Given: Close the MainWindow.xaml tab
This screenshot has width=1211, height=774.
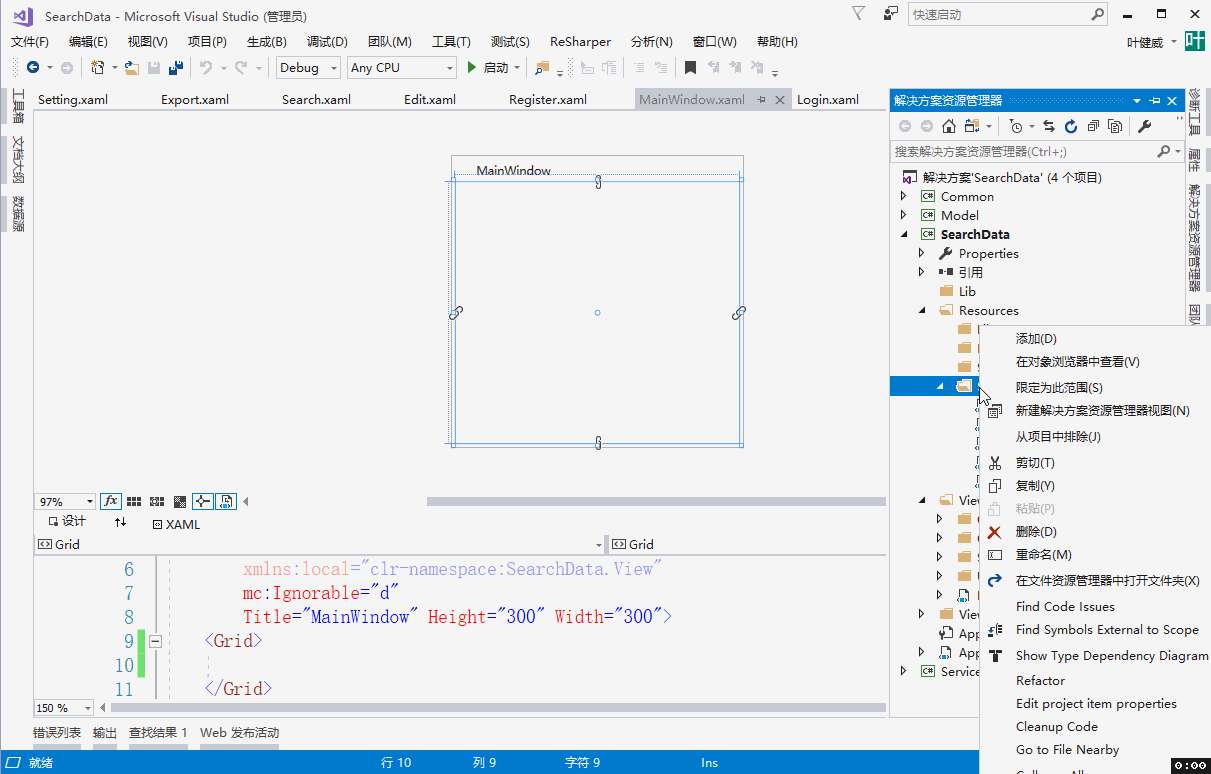Looking at the screenshot, I should tap(780, 100).
